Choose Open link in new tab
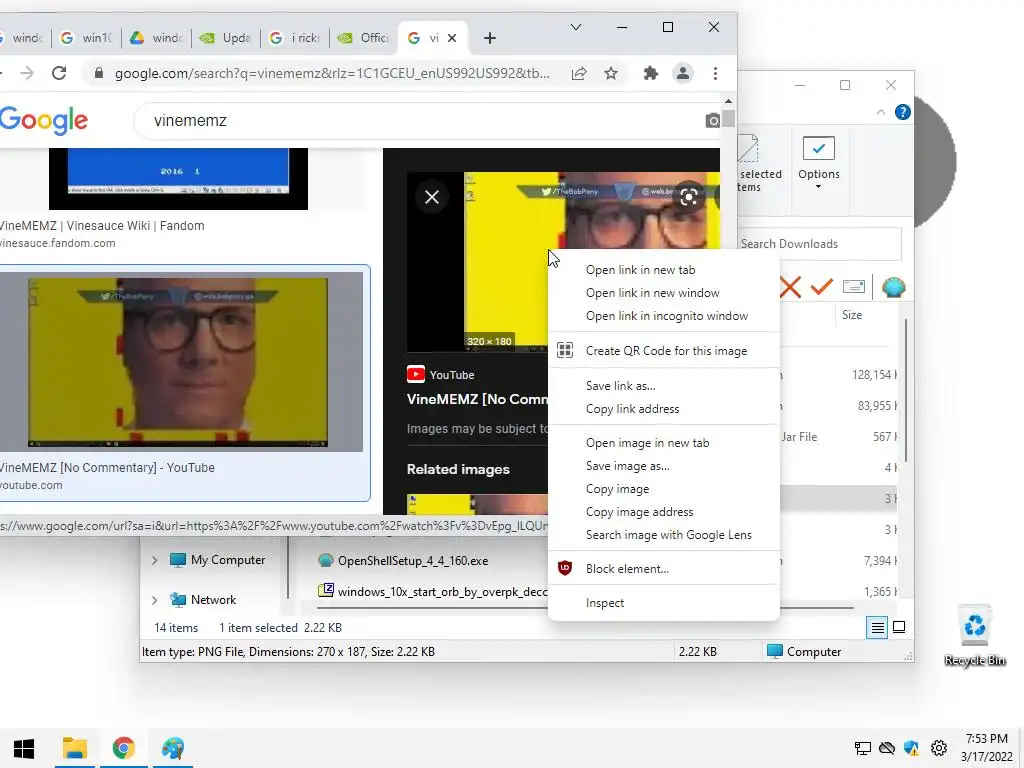Viewport: 1024px width, 768px height. [x=664, y=270]
